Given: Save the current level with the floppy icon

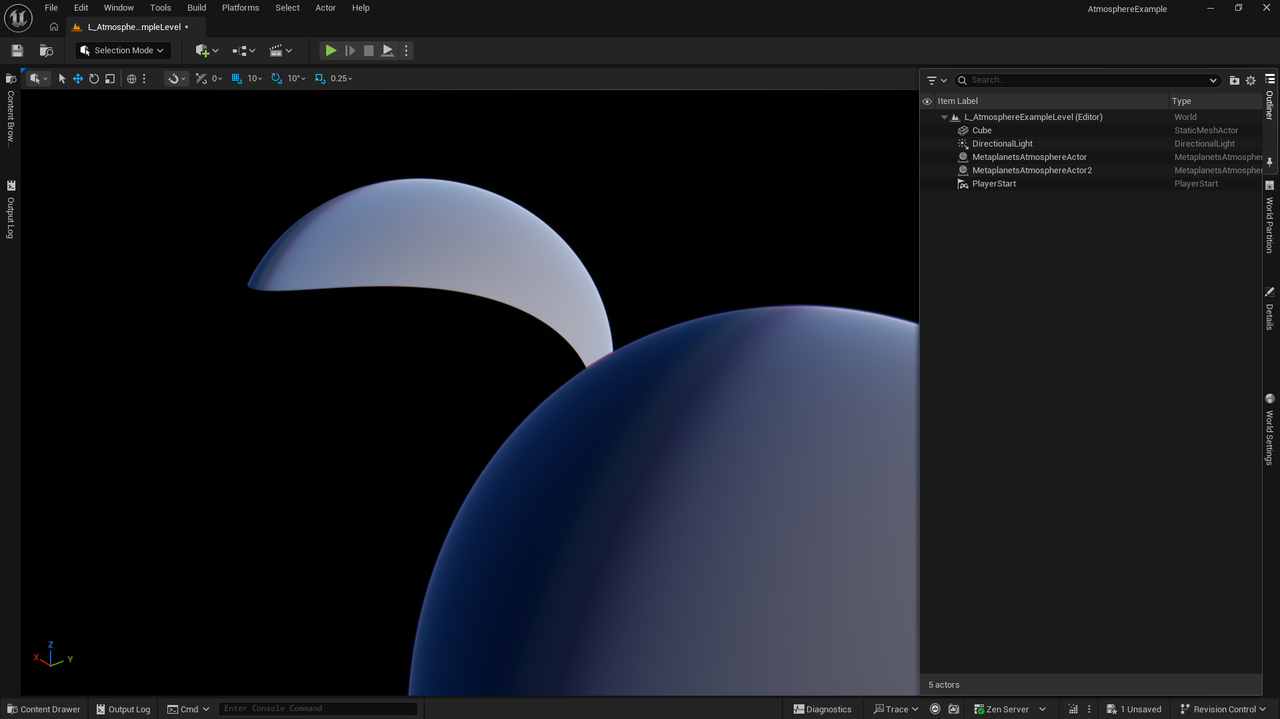Looking at the screenshot, I should point(17,50).
